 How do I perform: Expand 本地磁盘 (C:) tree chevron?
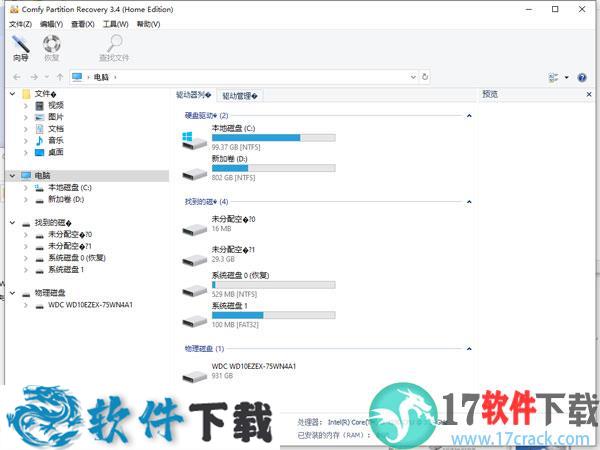click(26, 188)
